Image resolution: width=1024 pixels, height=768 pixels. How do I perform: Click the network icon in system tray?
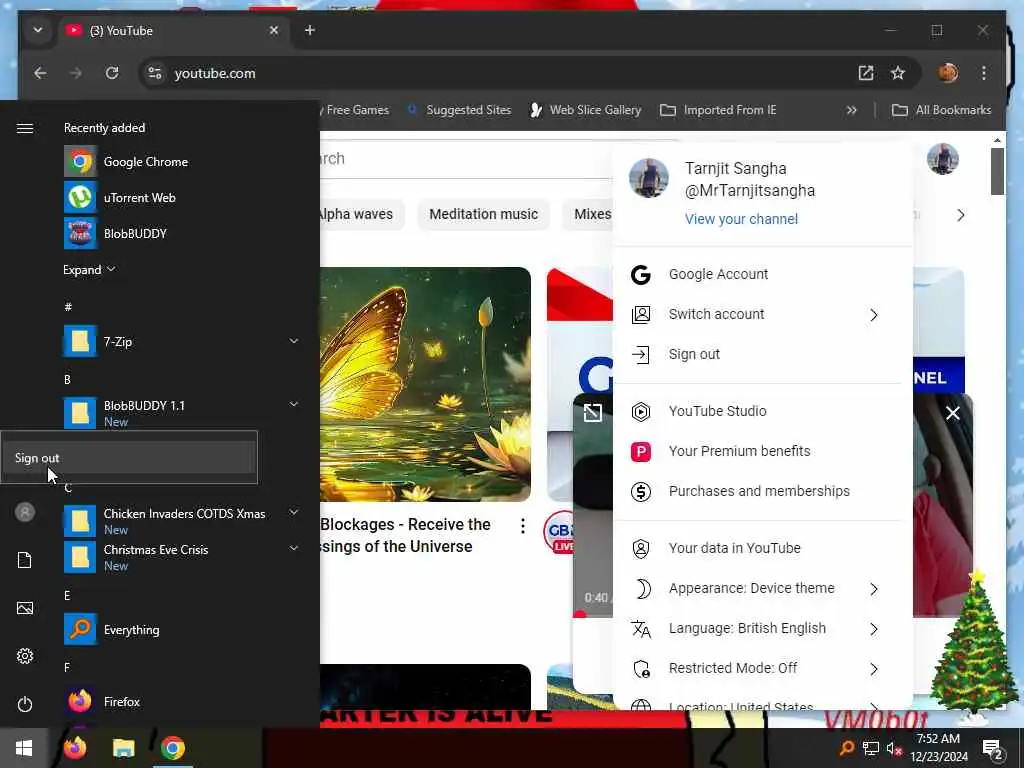pos(870,748)
